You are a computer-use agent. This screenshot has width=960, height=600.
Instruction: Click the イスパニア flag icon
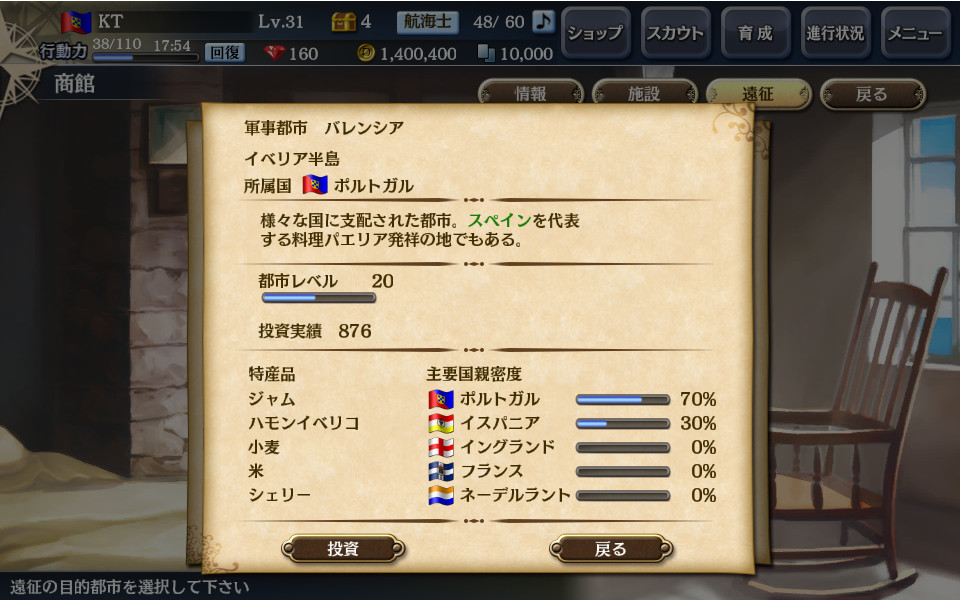441,423
